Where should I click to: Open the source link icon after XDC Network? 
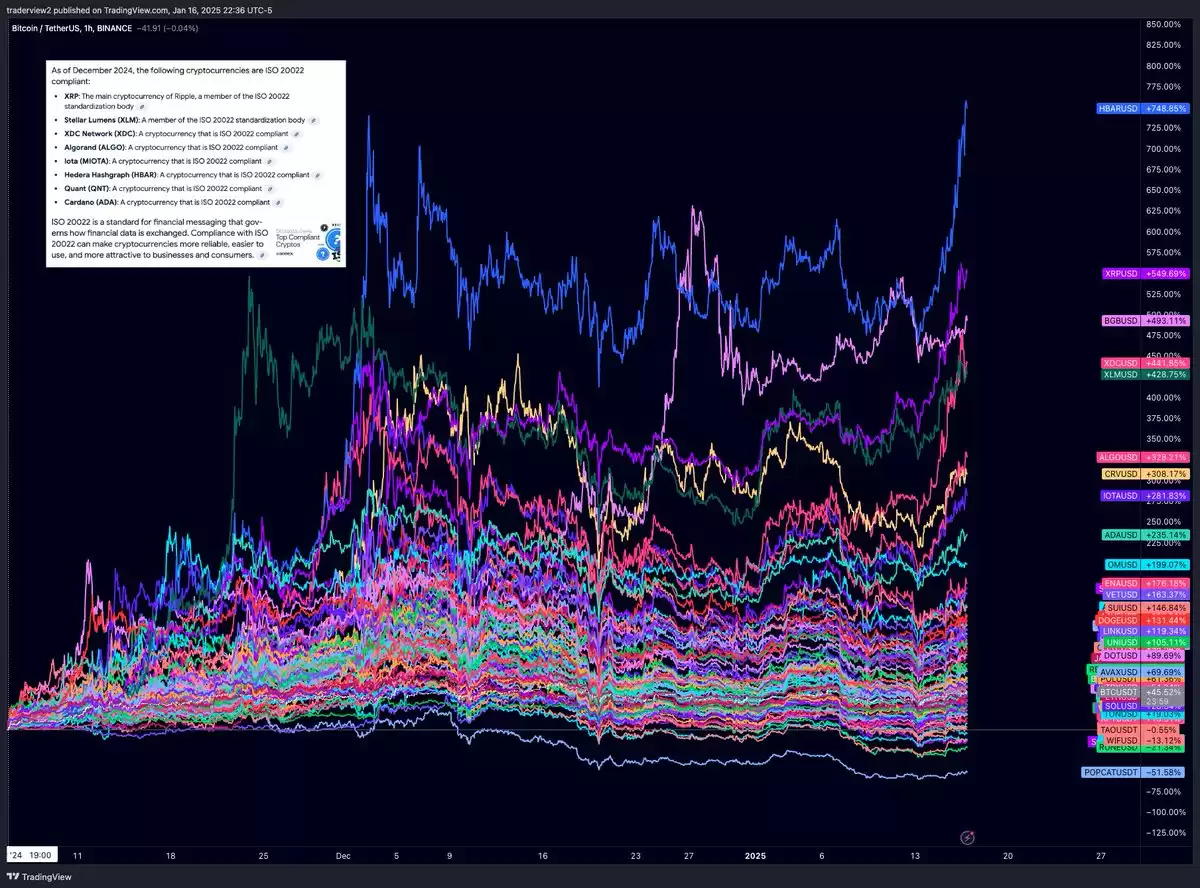[297, 133]
